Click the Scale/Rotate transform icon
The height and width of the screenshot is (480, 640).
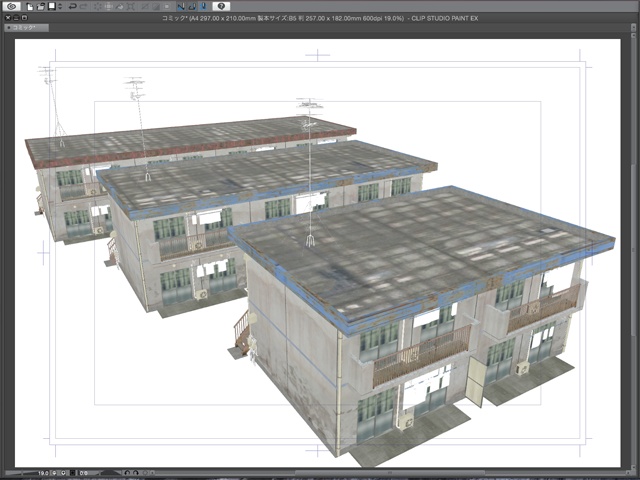[x=130, y=6]
